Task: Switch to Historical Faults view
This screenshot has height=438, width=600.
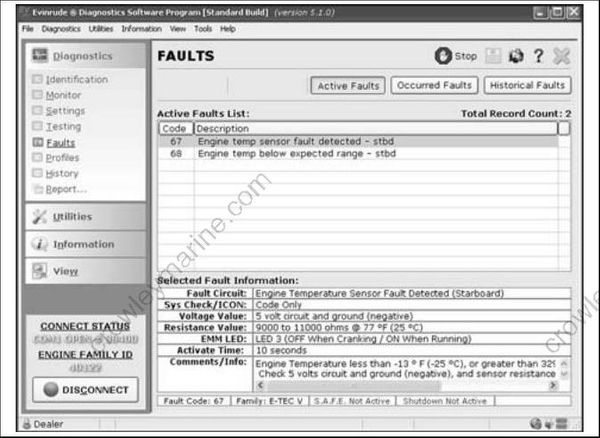Action: coord(527,86)
